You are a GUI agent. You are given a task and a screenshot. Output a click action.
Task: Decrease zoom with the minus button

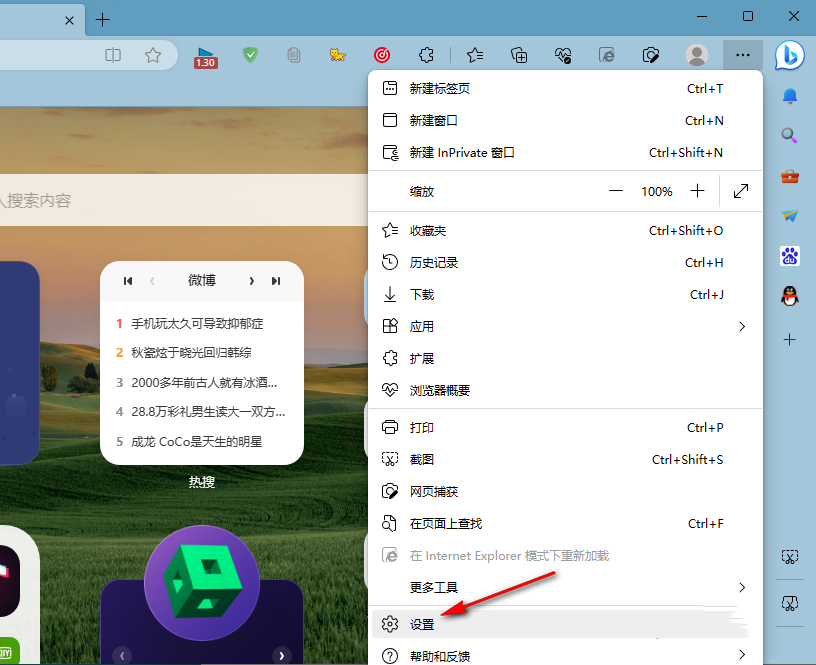pos(616,191)
